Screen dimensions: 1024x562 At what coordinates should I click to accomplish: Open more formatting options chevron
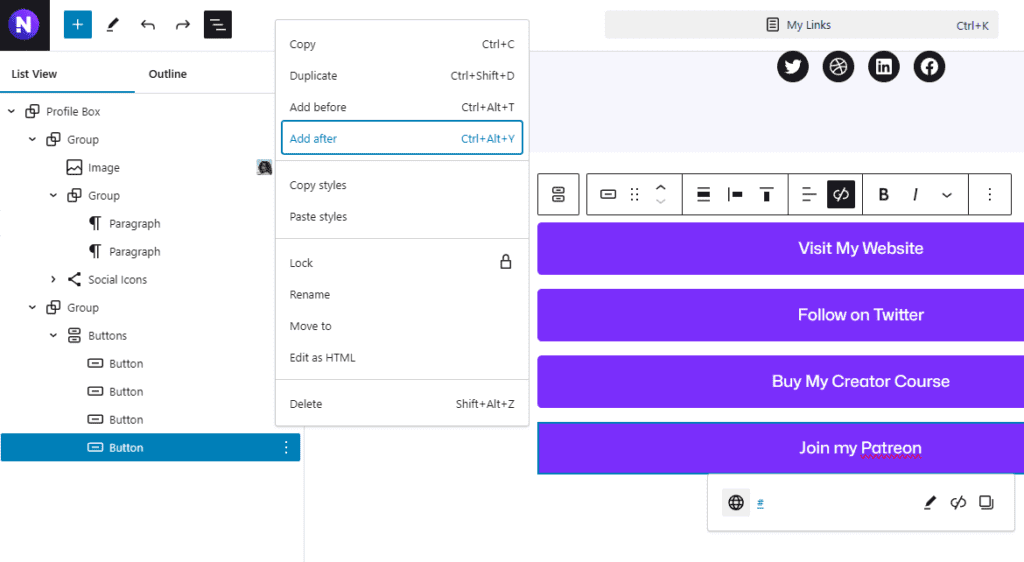pos(947,195)
